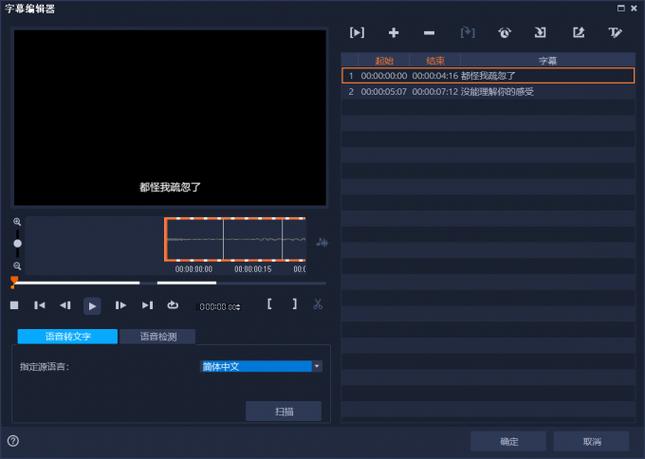This screenshot has height=459, width=645.
Task: Toggle repeat playback
Action: coord(173,305)
